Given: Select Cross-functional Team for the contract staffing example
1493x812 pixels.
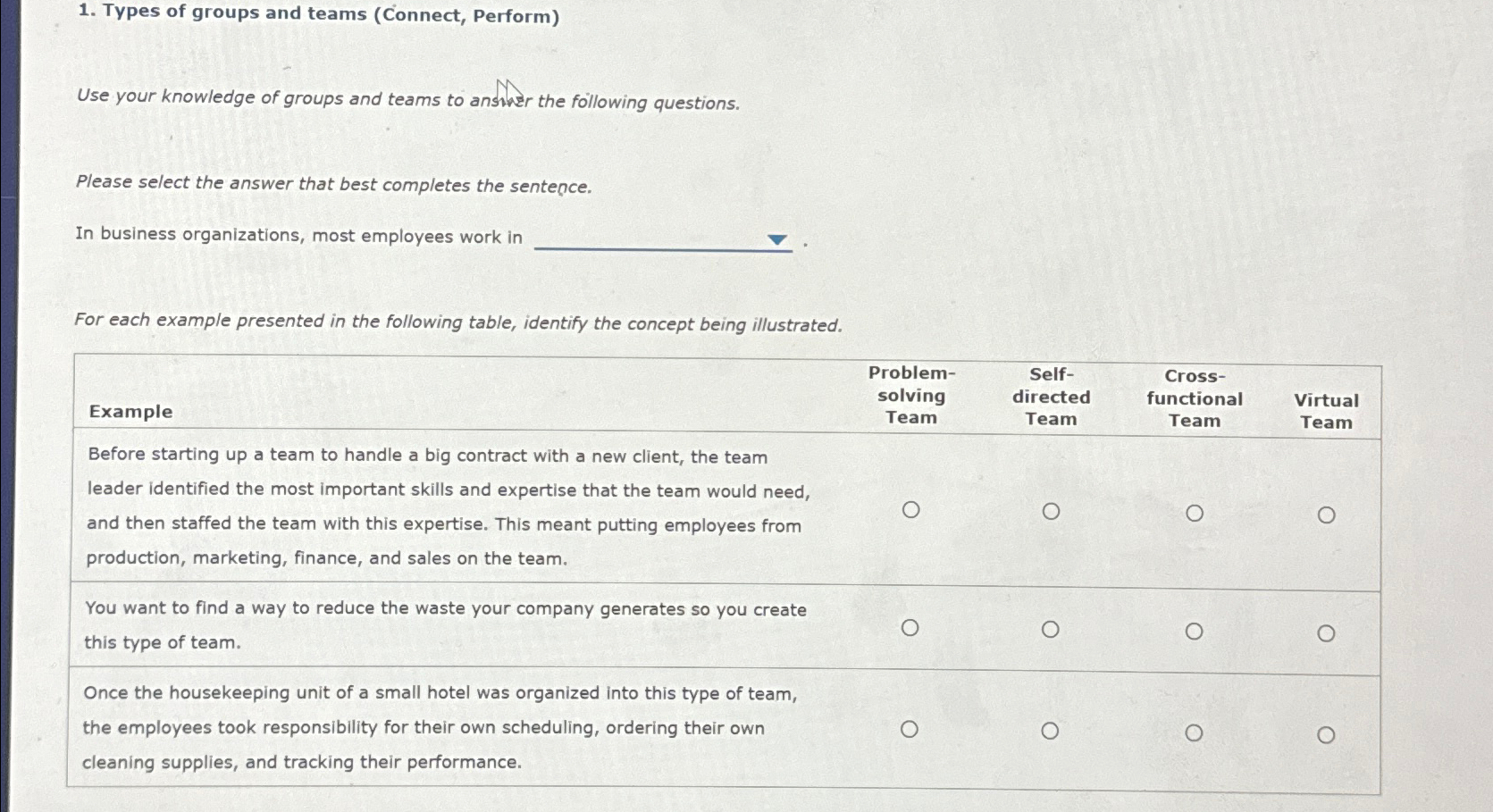Looking at the screenshot, I should [1195, 513].
